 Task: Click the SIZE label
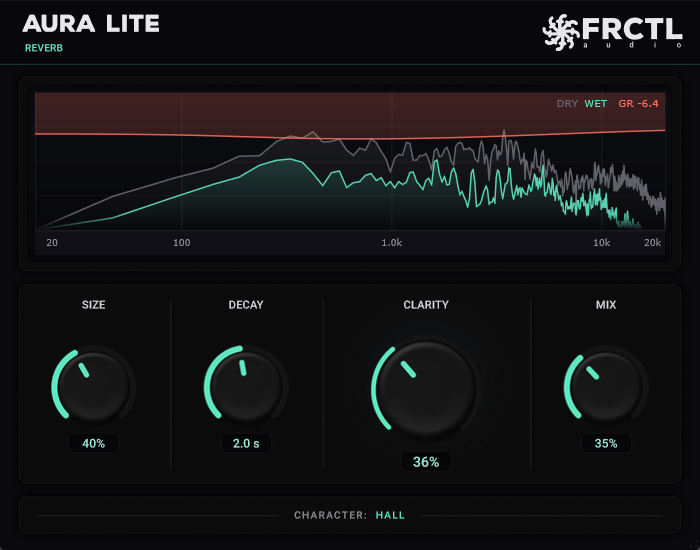coord(94,304)
